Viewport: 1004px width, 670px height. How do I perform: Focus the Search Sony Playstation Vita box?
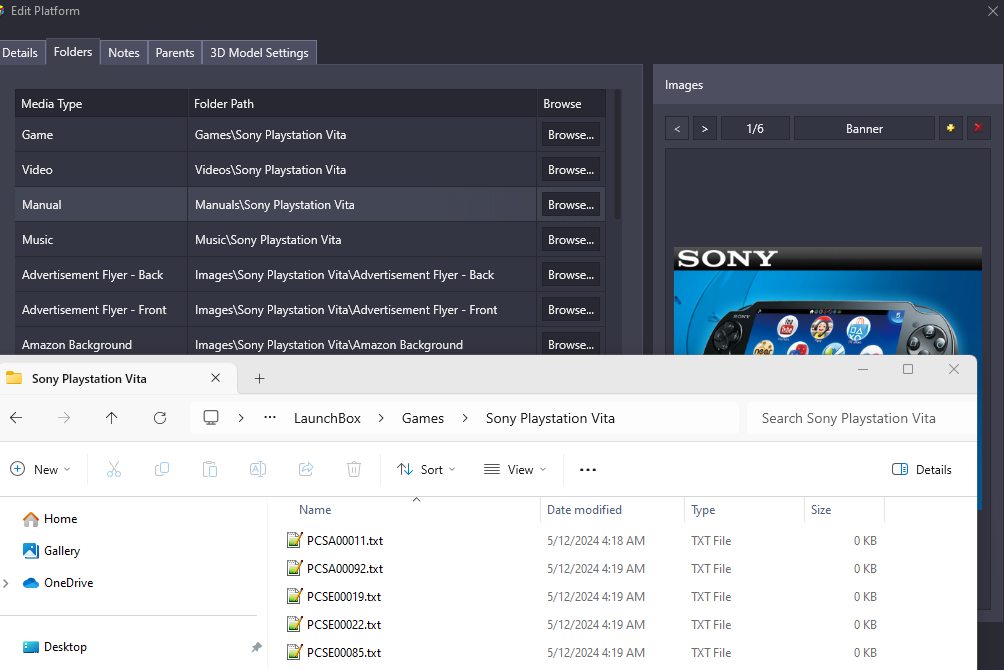[x=861, y=418]
